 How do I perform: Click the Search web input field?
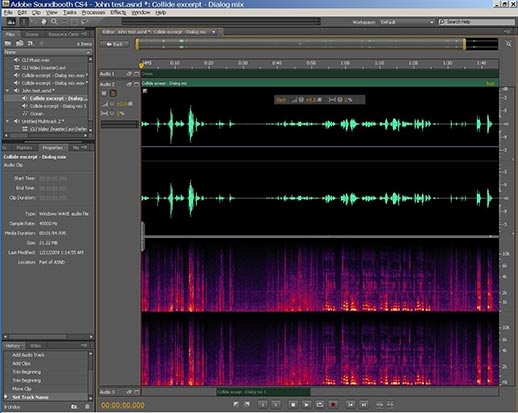[x=477, y=22]
